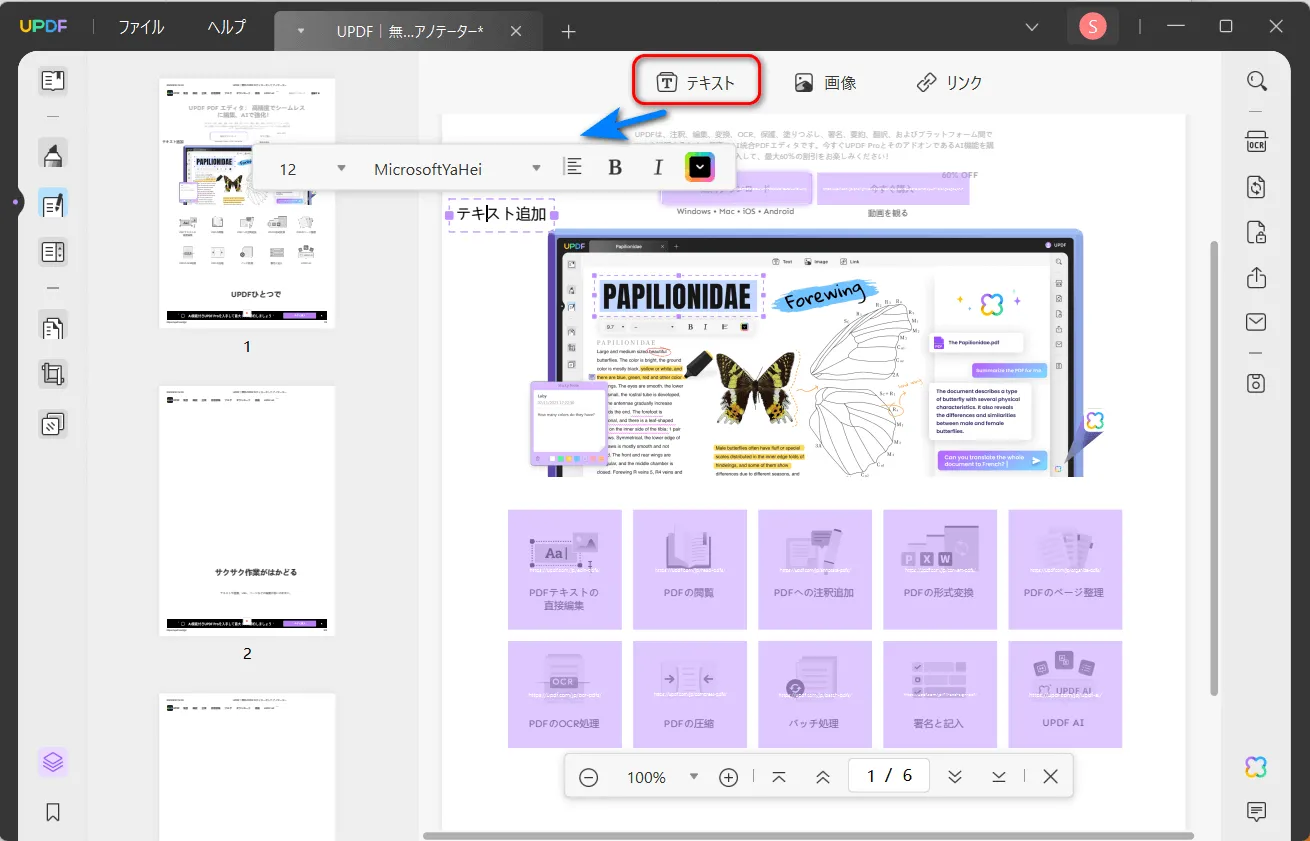Zoom out with the minus icon
The width and height of the screenshot is (1310, 841).
[589, 777]
